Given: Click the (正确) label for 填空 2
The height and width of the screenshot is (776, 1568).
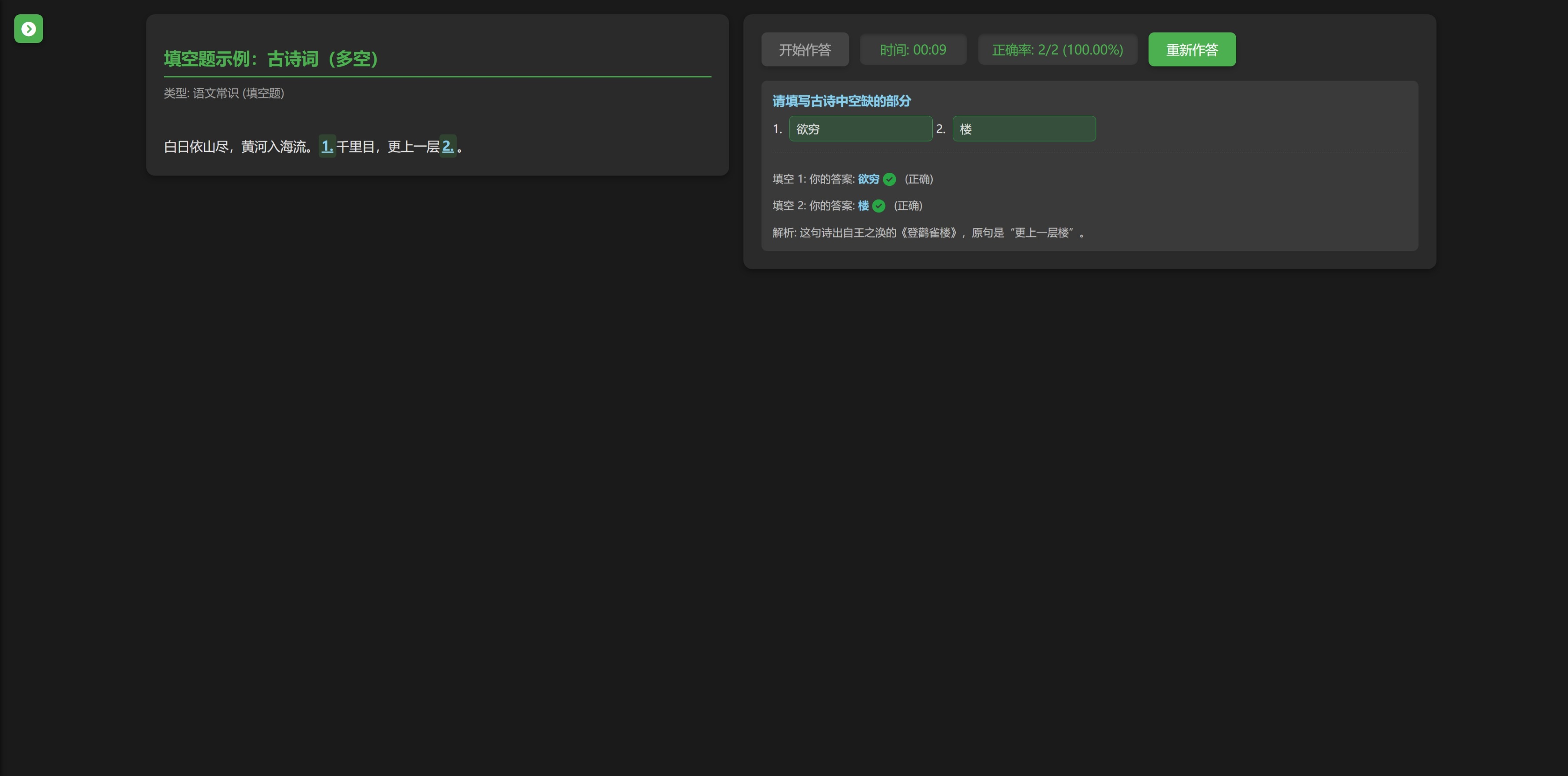Looking at the screenshot, I should click(x=908, y=206).
